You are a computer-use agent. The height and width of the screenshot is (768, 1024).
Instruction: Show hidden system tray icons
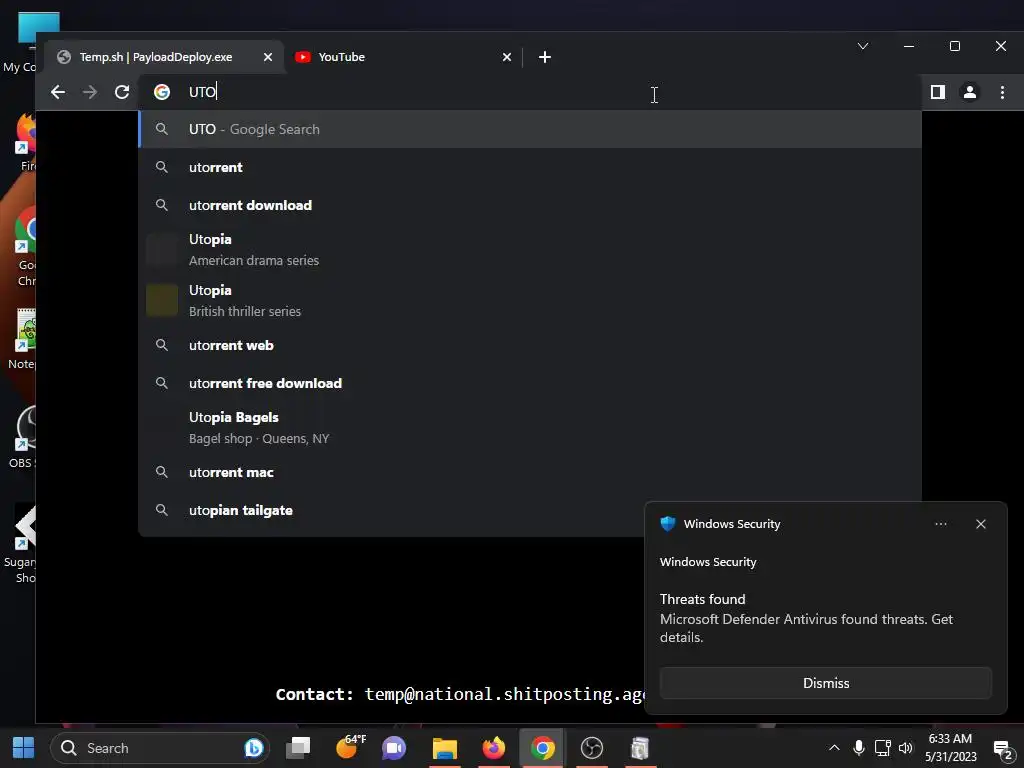point(834,748)
